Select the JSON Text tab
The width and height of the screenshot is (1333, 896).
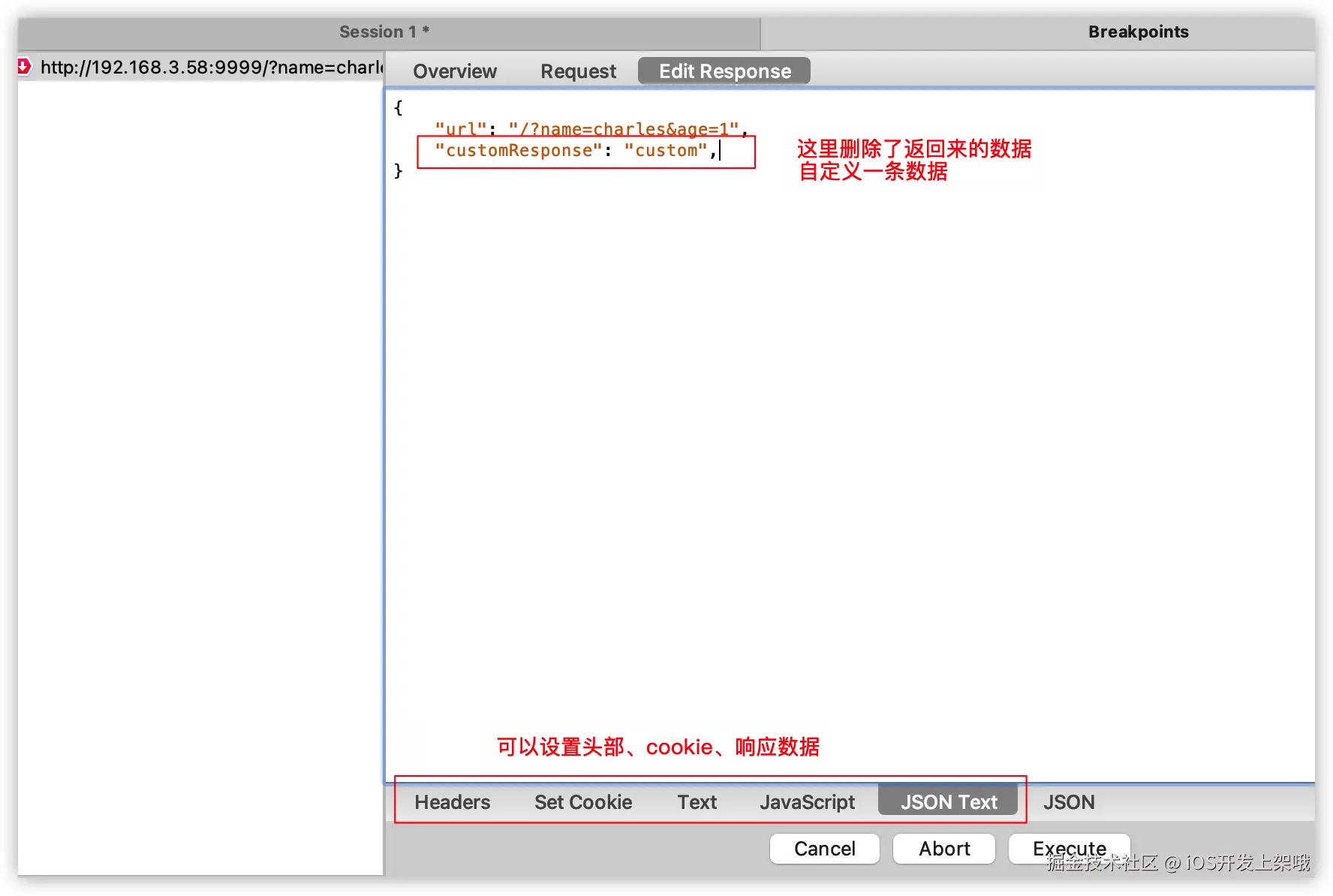point(948,801)
